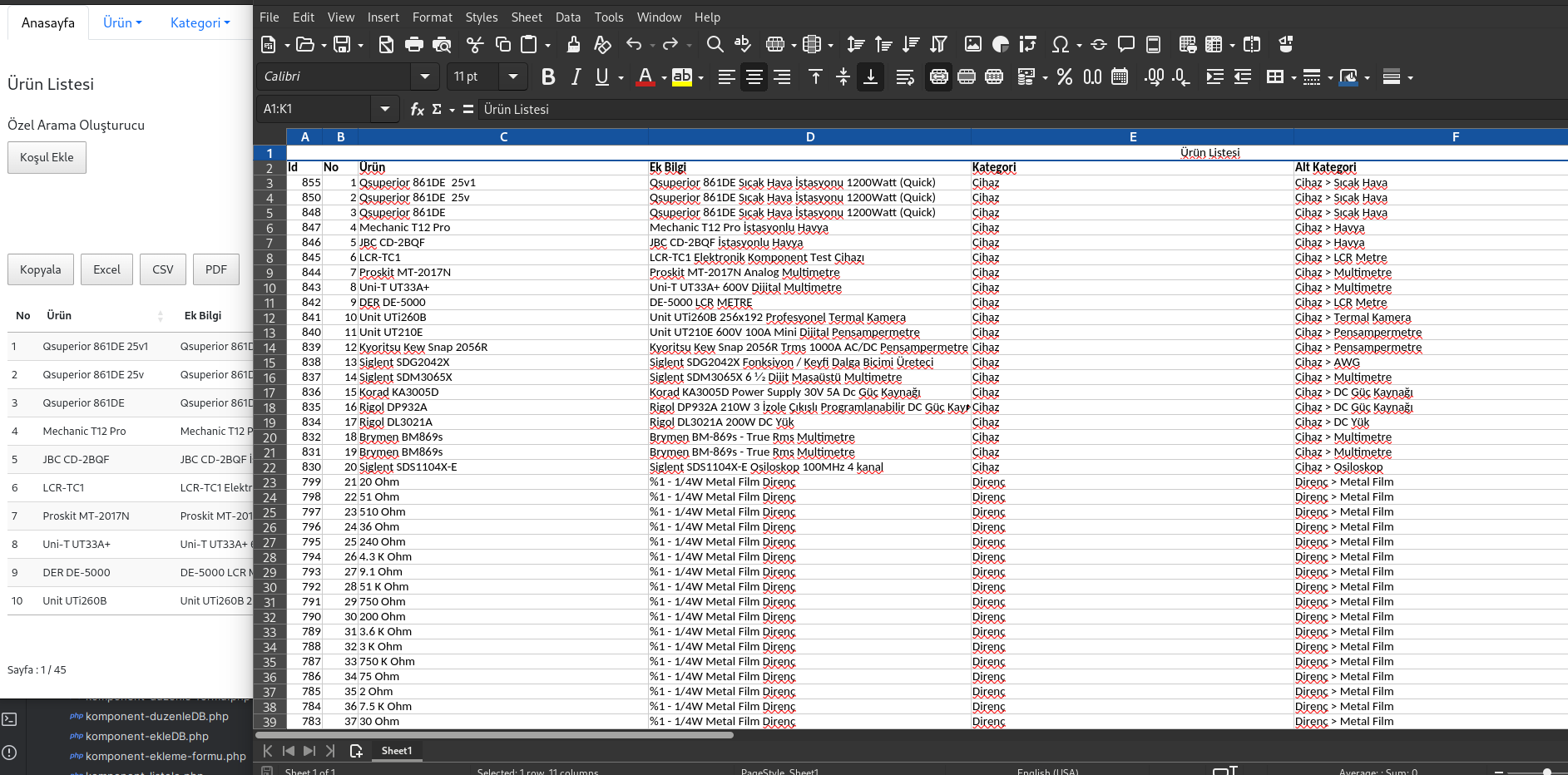
Task: Toggle Align Right
Action: click(x=782, y=77)
